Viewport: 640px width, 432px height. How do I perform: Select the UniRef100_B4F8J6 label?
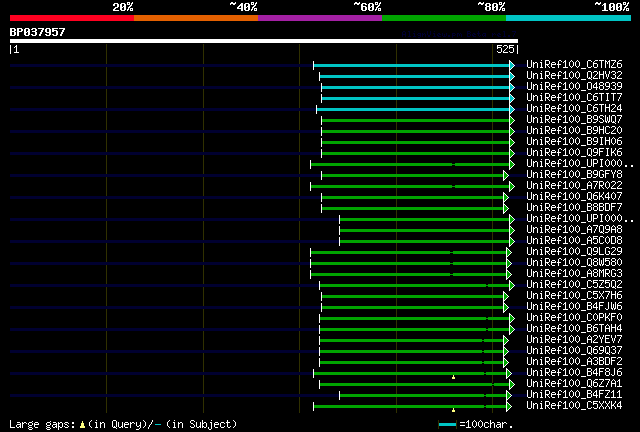pyautogui.click(x=574, y=373)
